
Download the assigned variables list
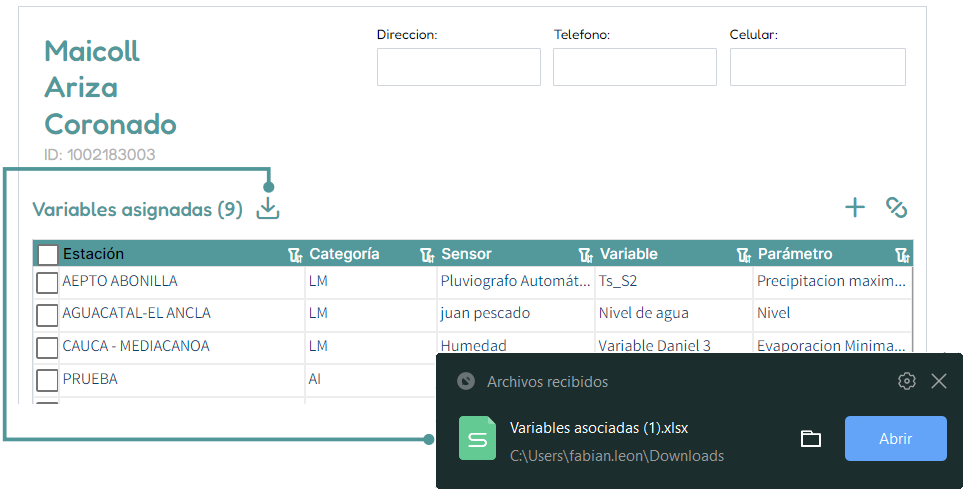[x=268, y=208]
